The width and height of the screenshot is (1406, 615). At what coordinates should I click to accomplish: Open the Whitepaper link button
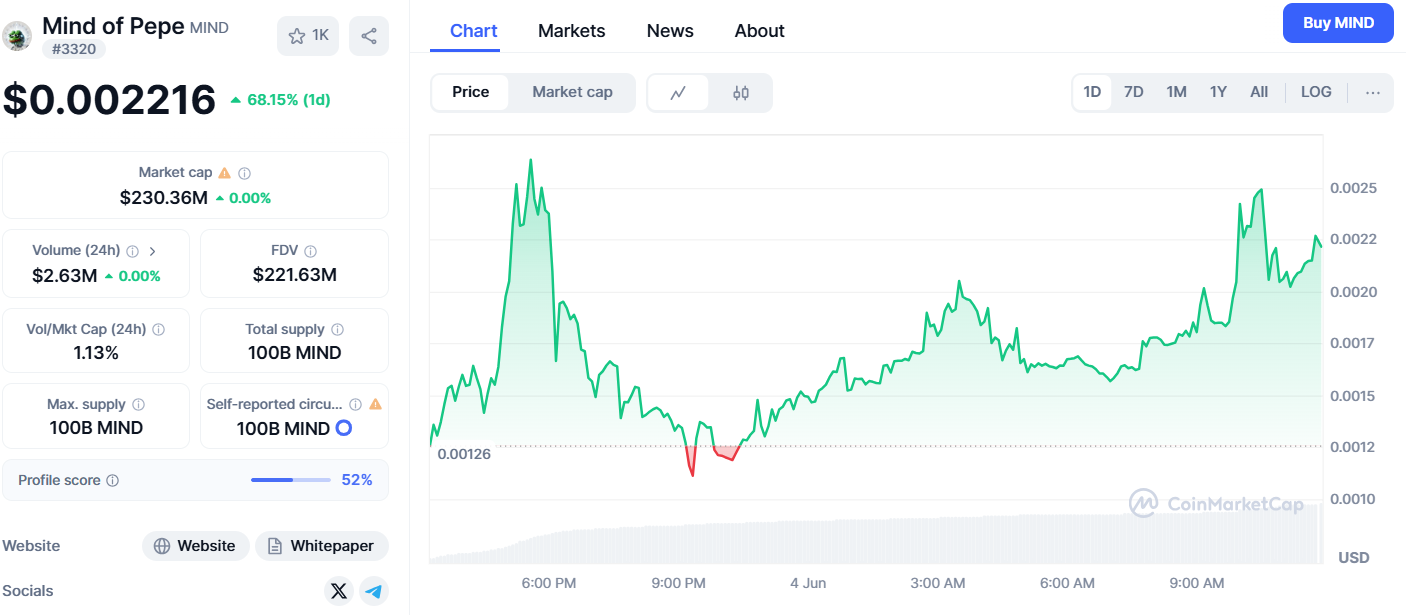pos(322,546)
